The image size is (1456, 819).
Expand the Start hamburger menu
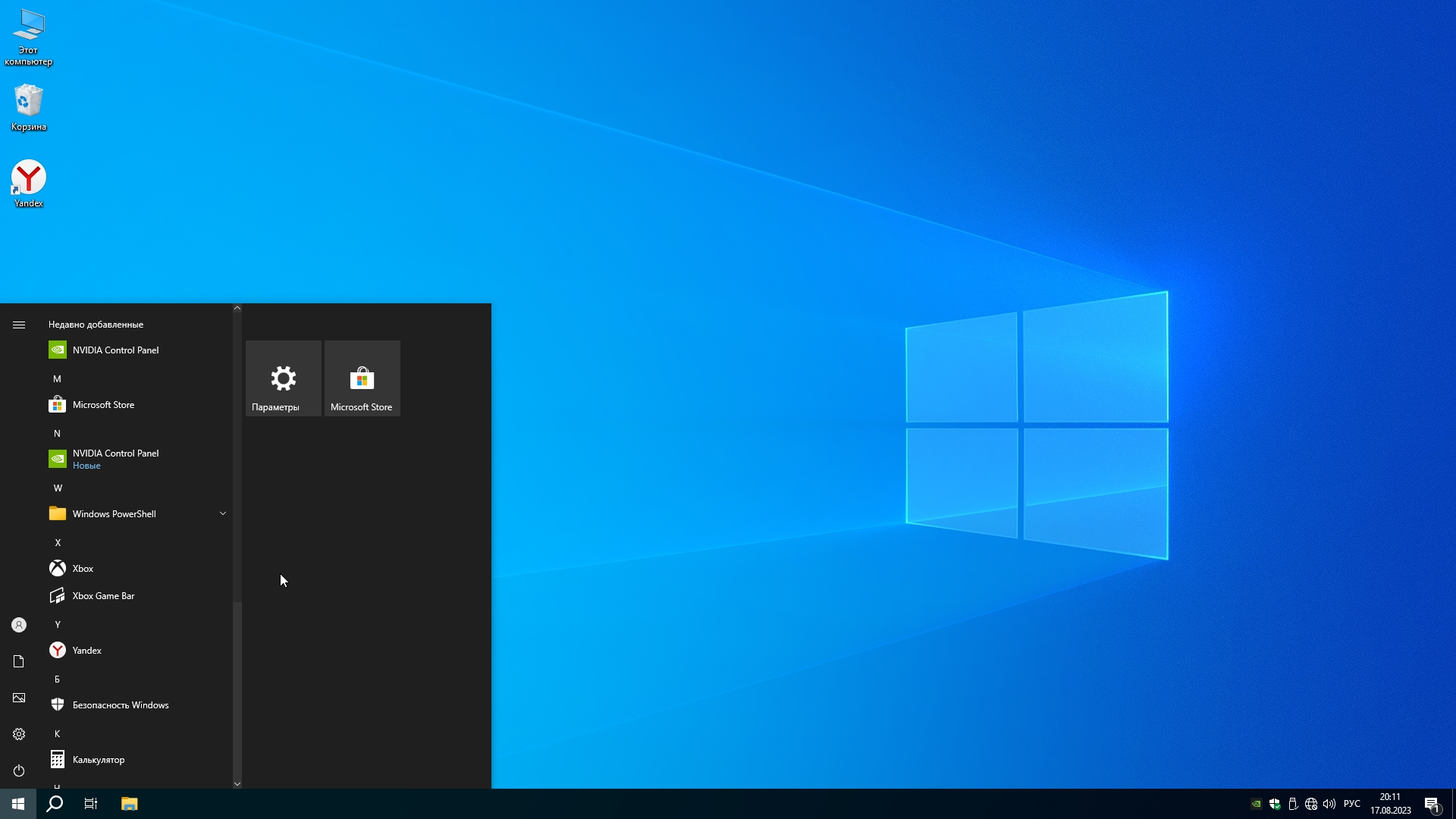click(19, 325)
